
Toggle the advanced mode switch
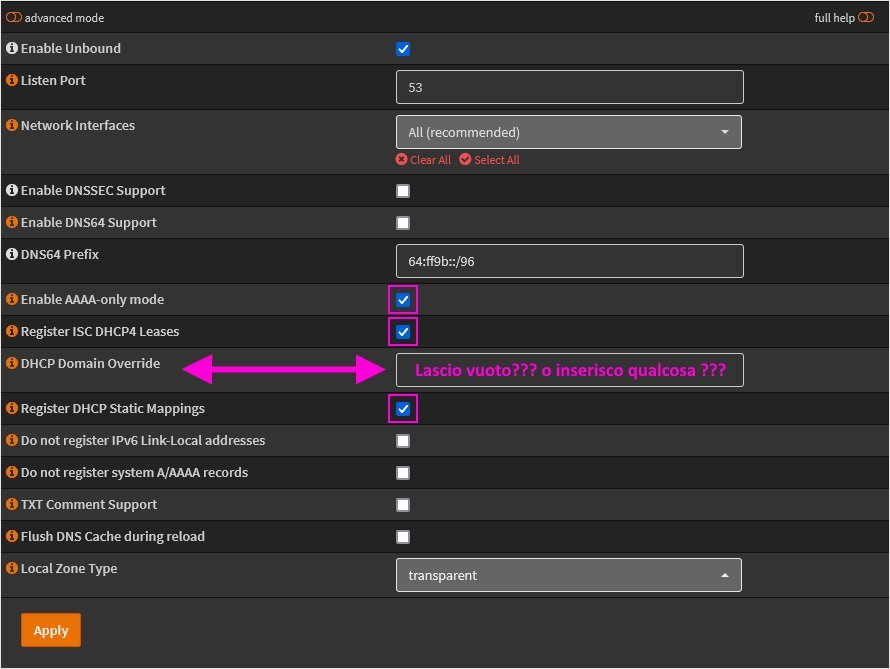click(14, 18)
